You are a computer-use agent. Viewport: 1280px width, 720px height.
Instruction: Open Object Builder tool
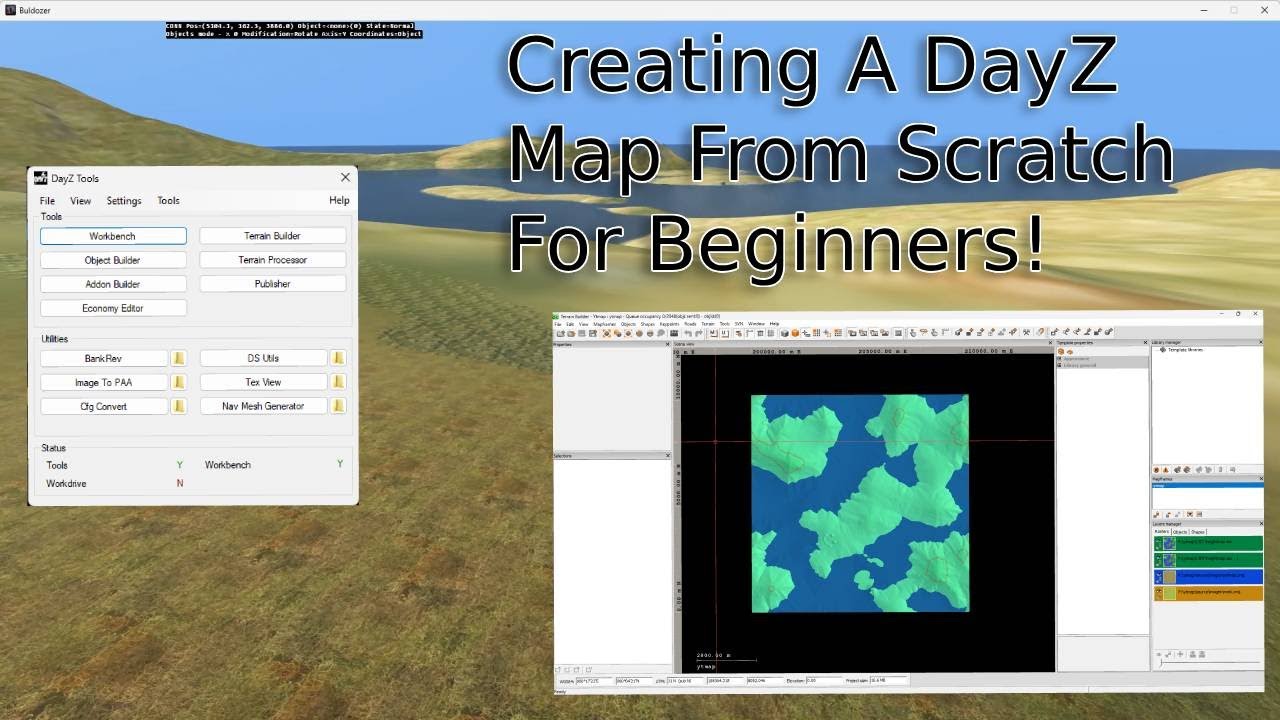113,260
